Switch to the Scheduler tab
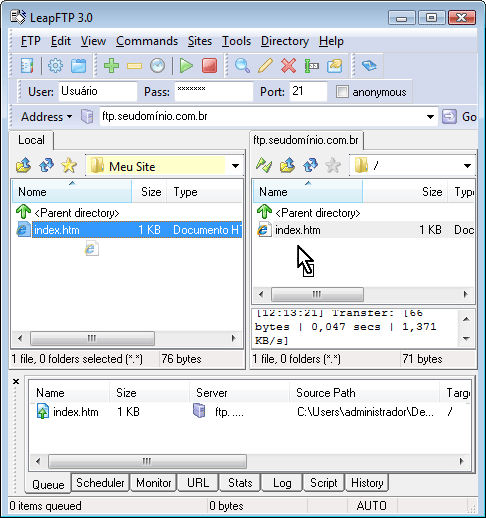The width and height of the screenshot is (486, 518). click(100, 483)
